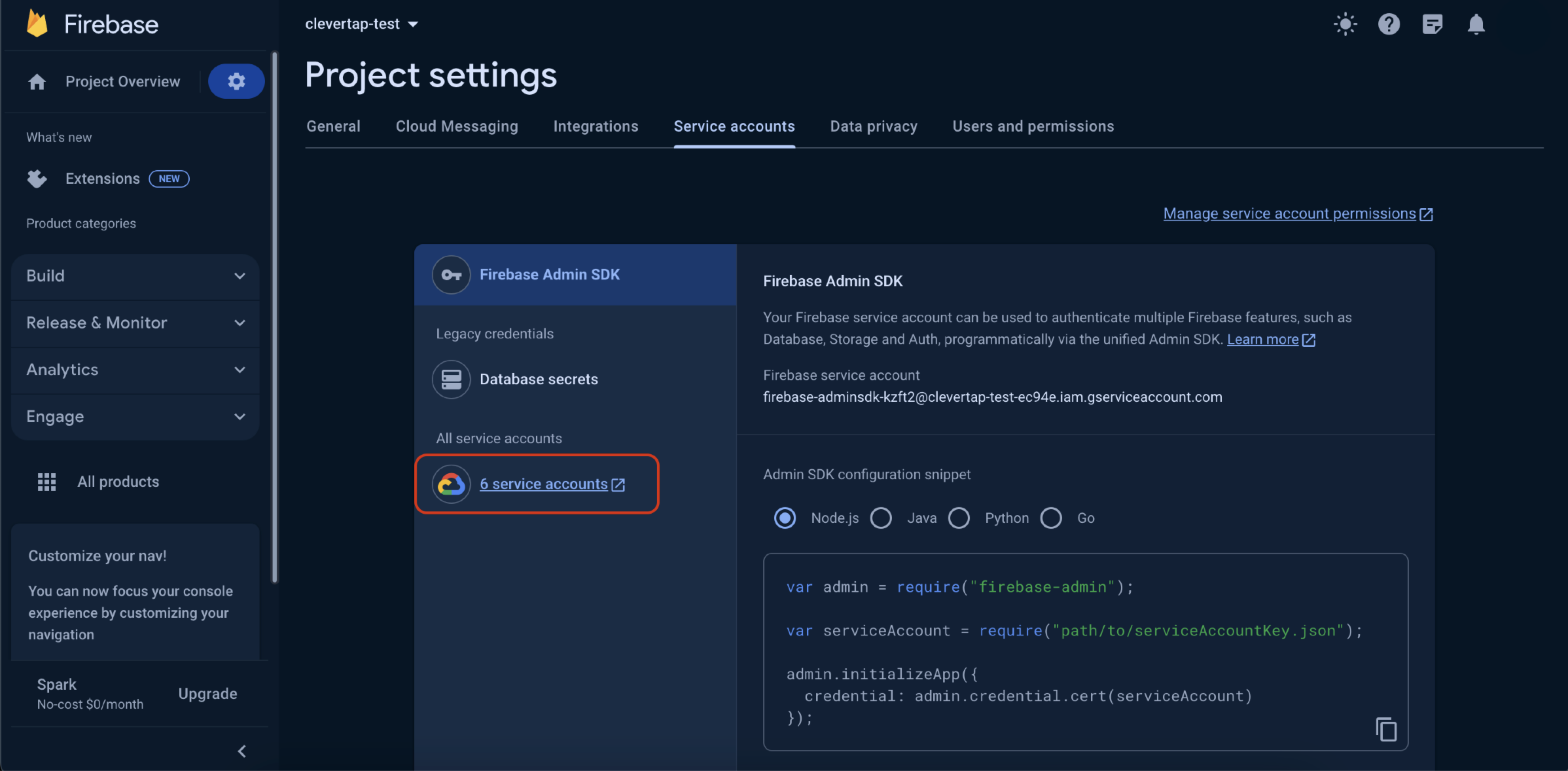Switch to the Integrations tab

click(595, 126)
